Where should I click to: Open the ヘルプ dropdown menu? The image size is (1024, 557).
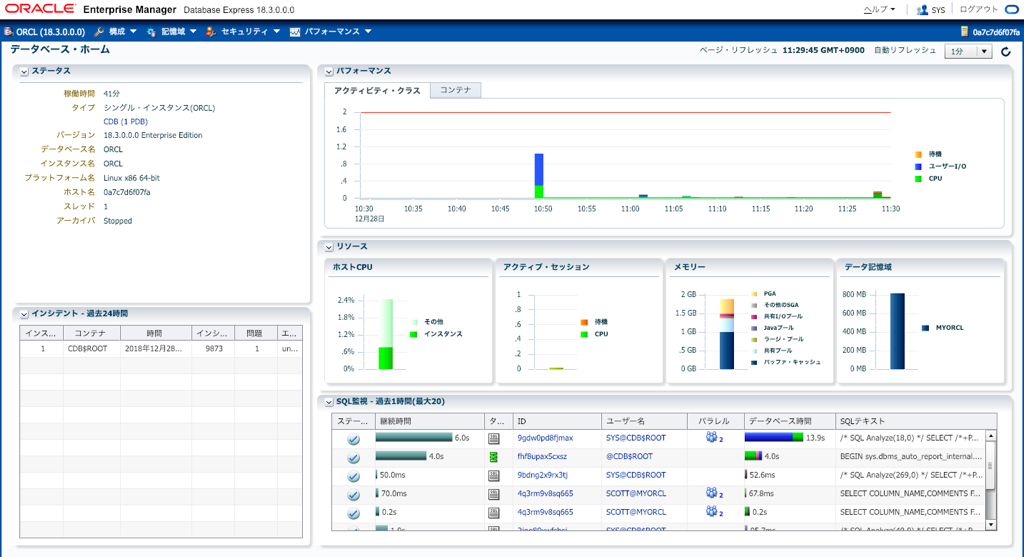[x=879, y=10]
